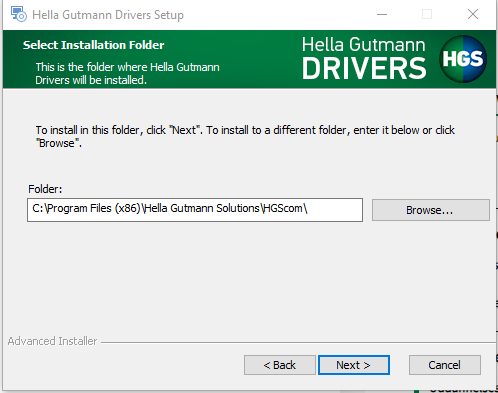The width and height of the screenshot is (498, 393).
Task: Click the Hella Gutmann Drivers Setup title text
Action: pos(108,15)
